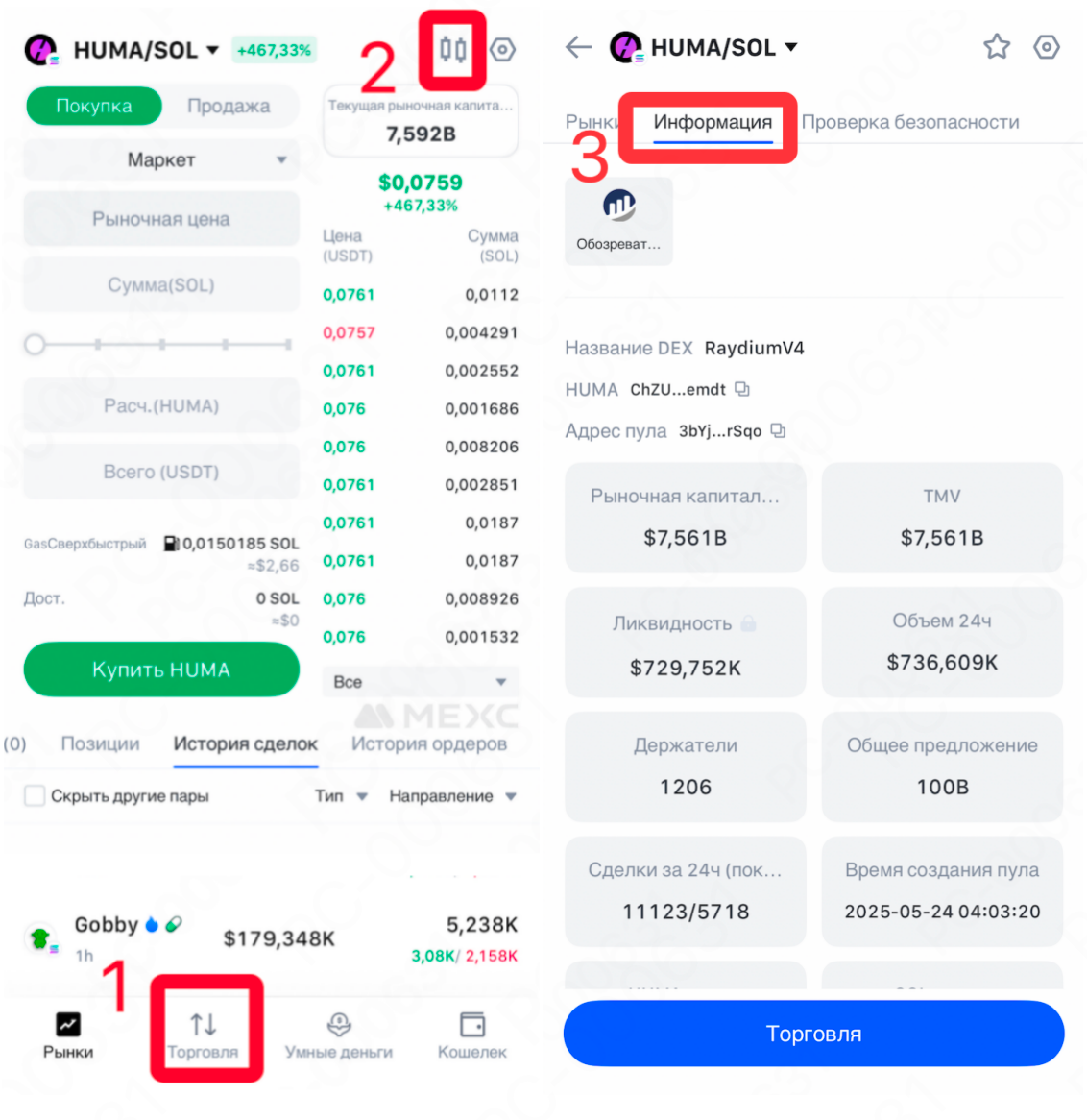The height and width of the screenshot is (1120, 1087).
Task: Select Покупка buy mode
Action: 93,107
